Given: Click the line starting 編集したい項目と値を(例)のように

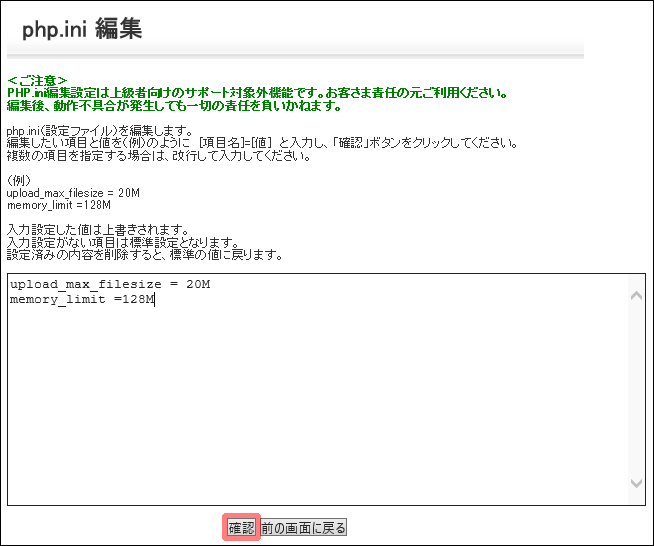Looking at the screenshot, I should pos(262,143).
